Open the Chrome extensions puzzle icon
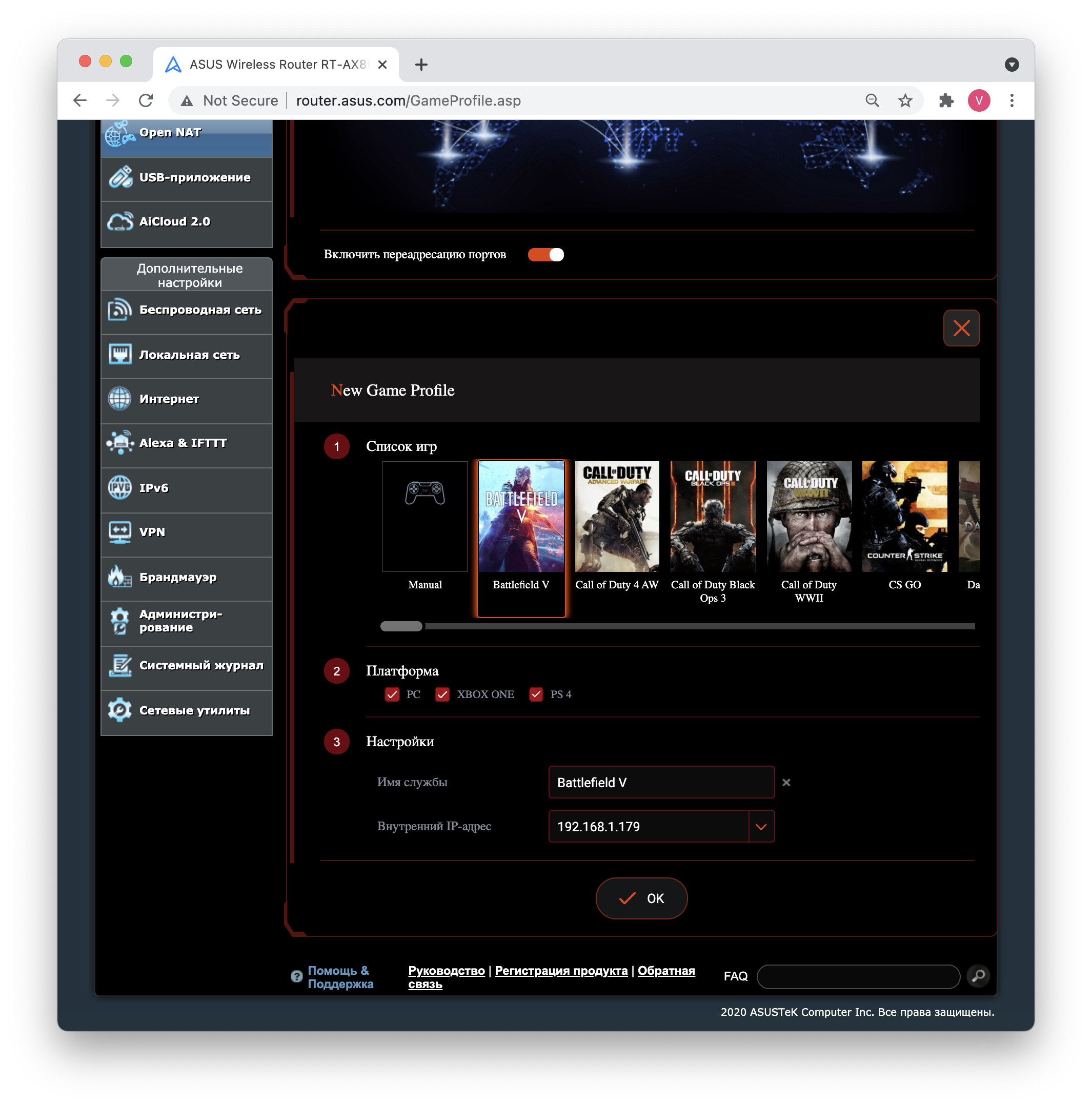Screen dimensions: 1092x1107 946,101
